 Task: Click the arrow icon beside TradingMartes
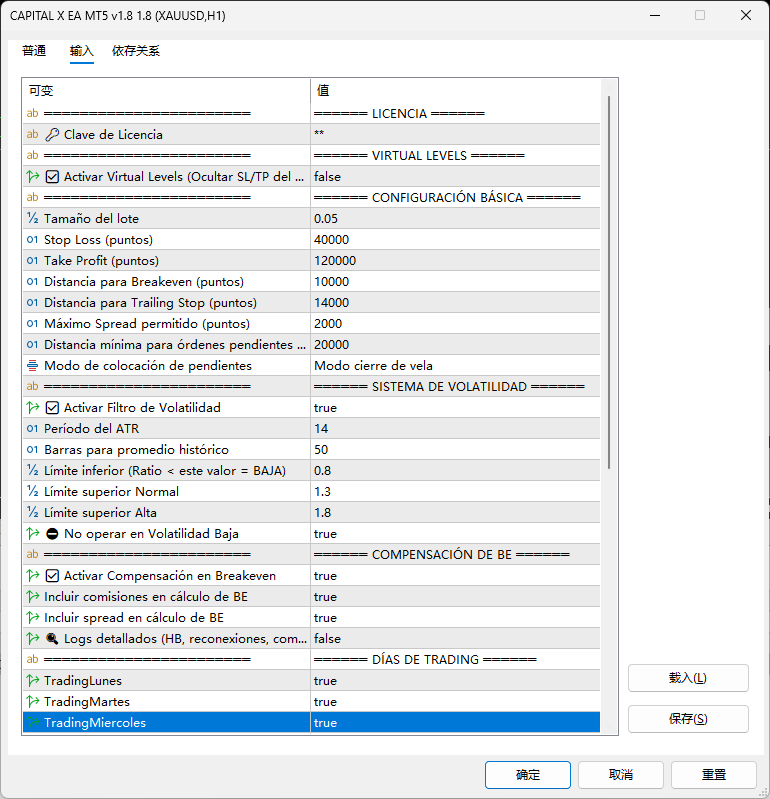[x=33, y=702]
